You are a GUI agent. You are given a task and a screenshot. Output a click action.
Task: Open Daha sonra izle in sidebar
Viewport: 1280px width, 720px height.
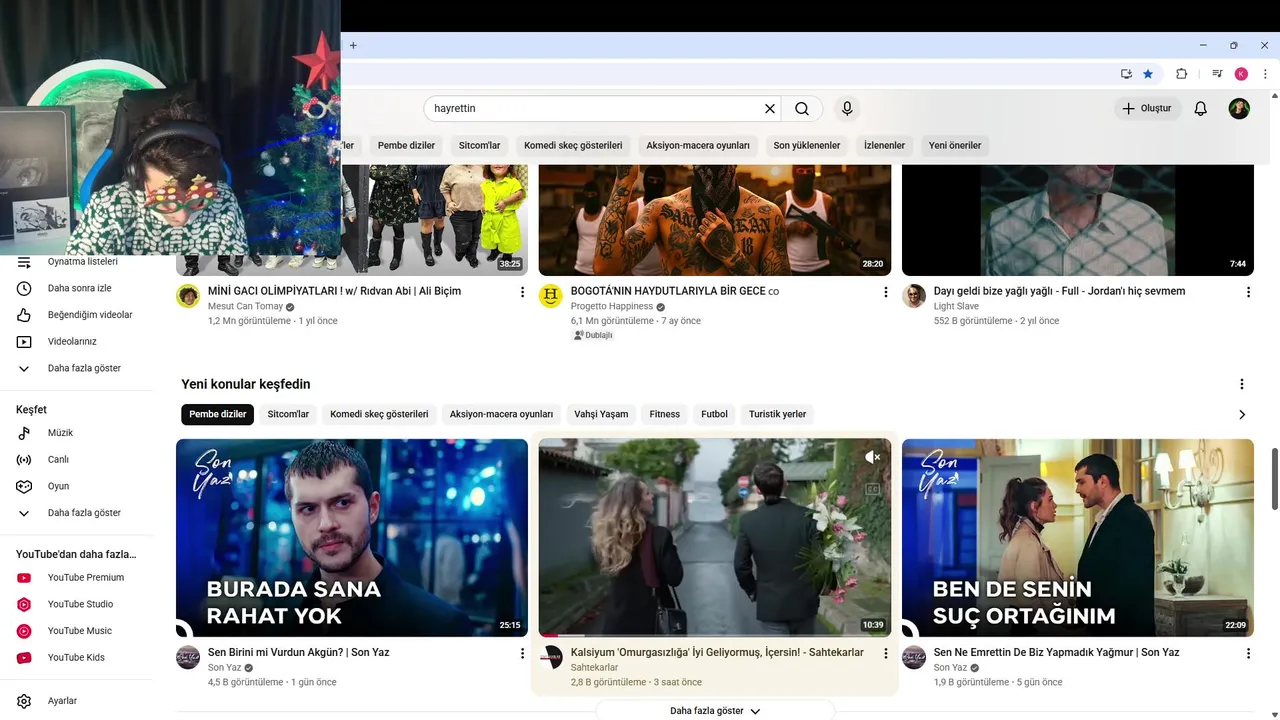80,288
